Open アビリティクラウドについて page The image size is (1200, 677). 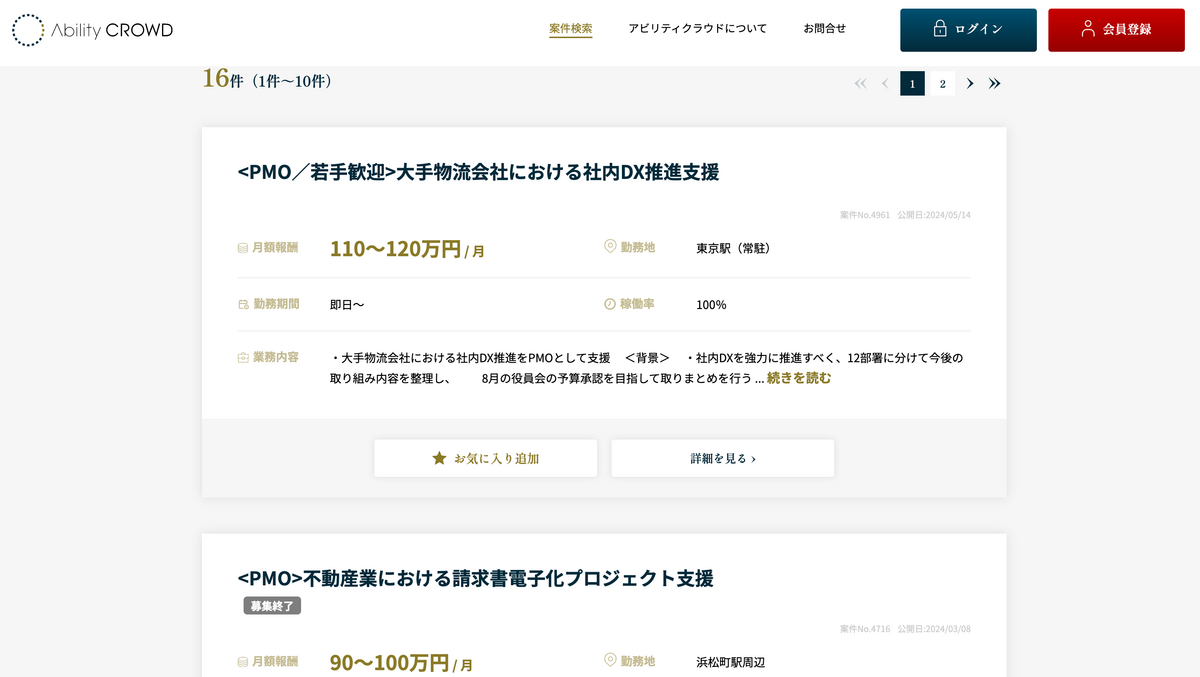point(698,29)
